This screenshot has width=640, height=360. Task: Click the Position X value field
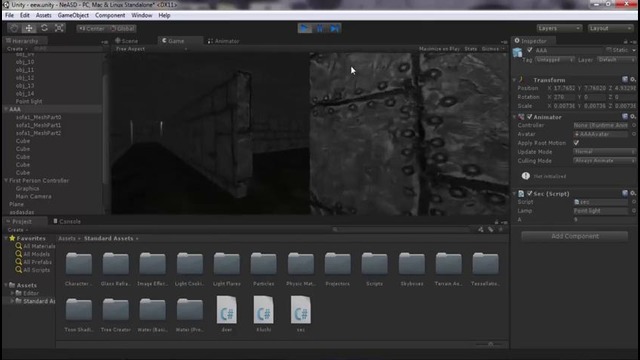[x=564, y=88]
